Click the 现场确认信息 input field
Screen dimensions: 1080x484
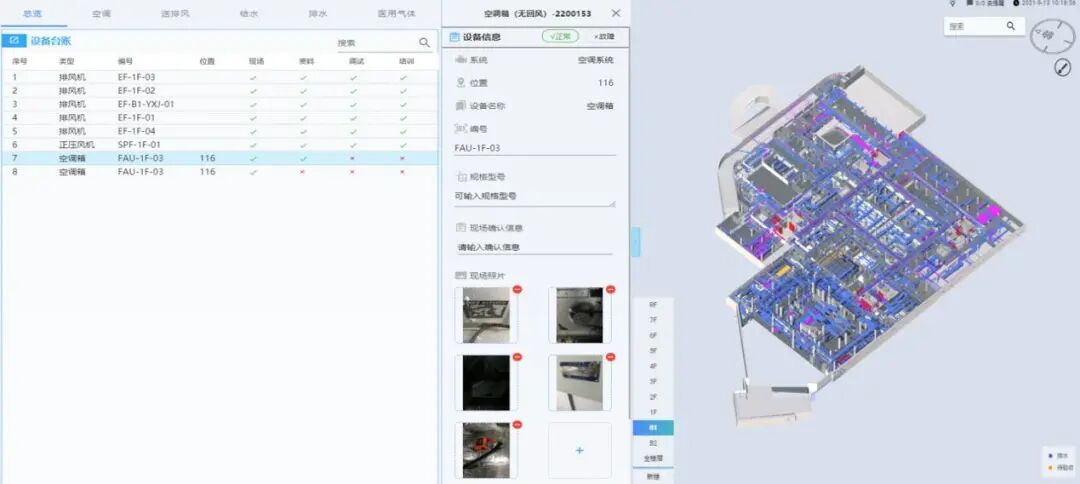click(534, 246)
